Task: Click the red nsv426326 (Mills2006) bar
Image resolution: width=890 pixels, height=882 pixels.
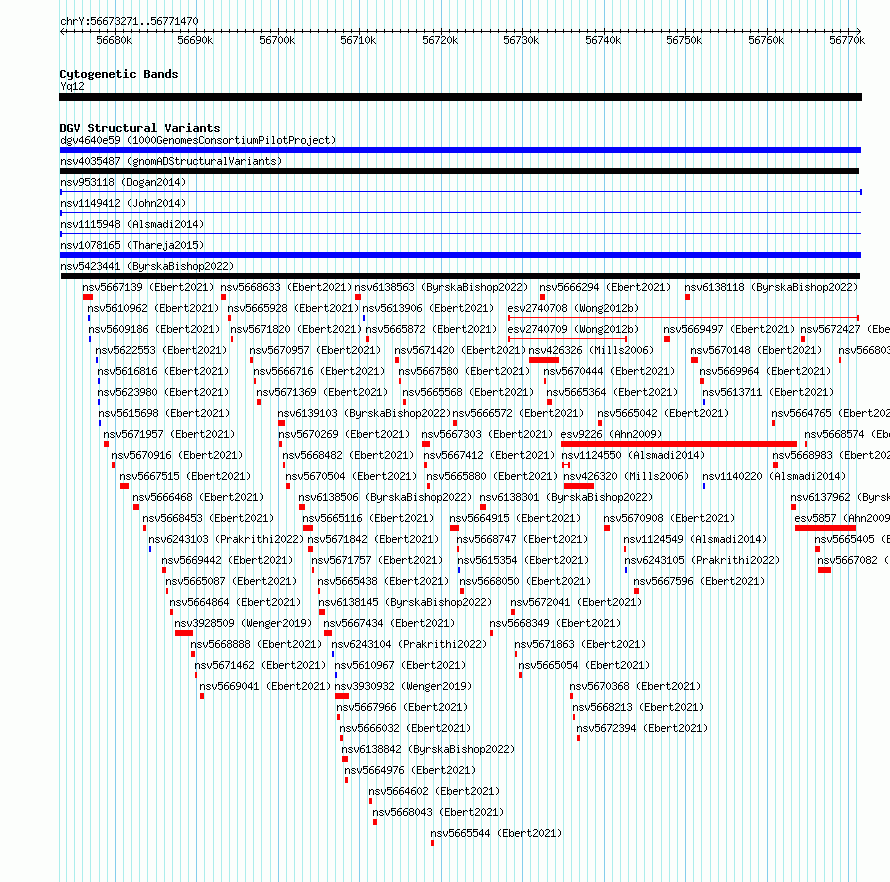Action: (x=544, y=360)
